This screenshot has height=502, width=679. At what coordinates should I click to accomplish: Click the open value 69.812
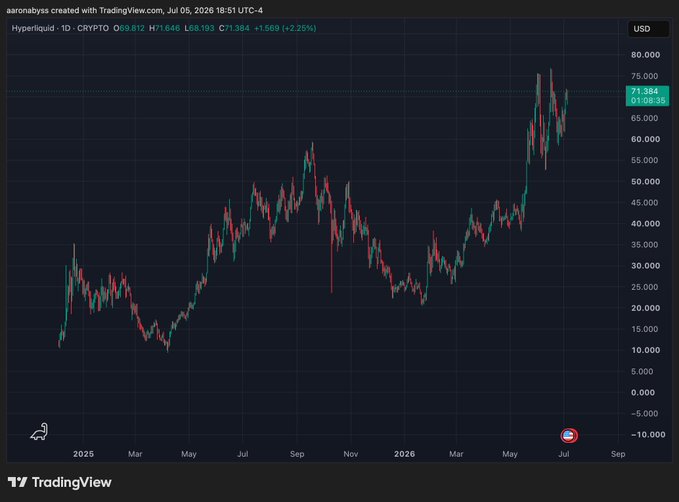coord(132,28)
